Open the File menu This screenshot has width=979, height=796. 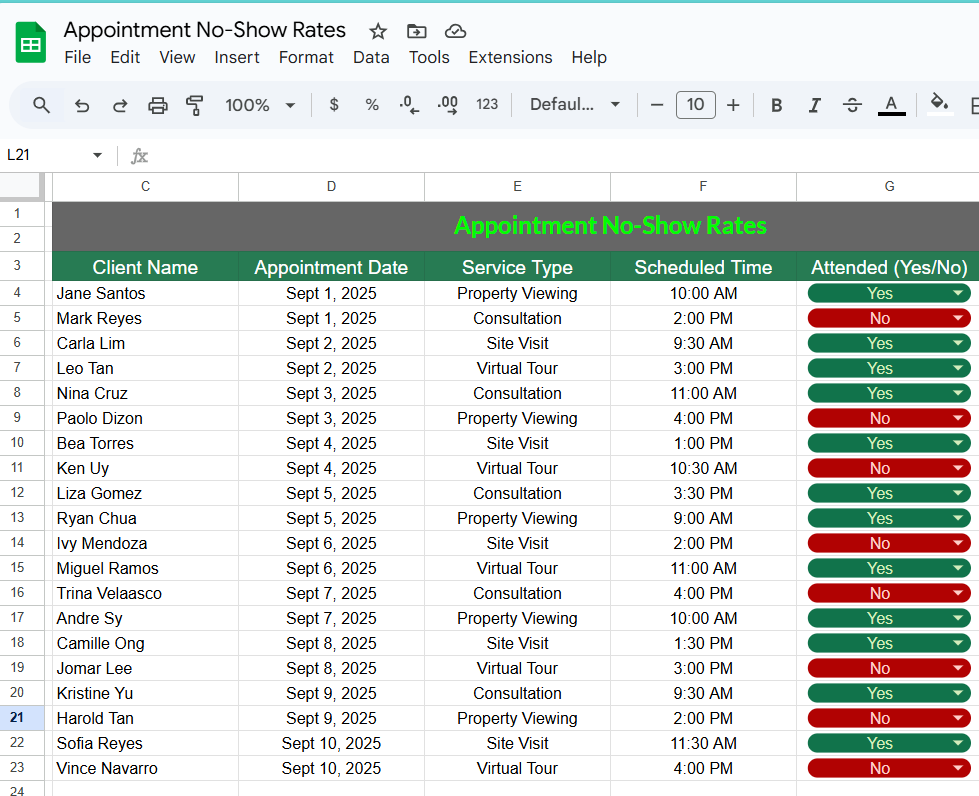tap(77, 57)
